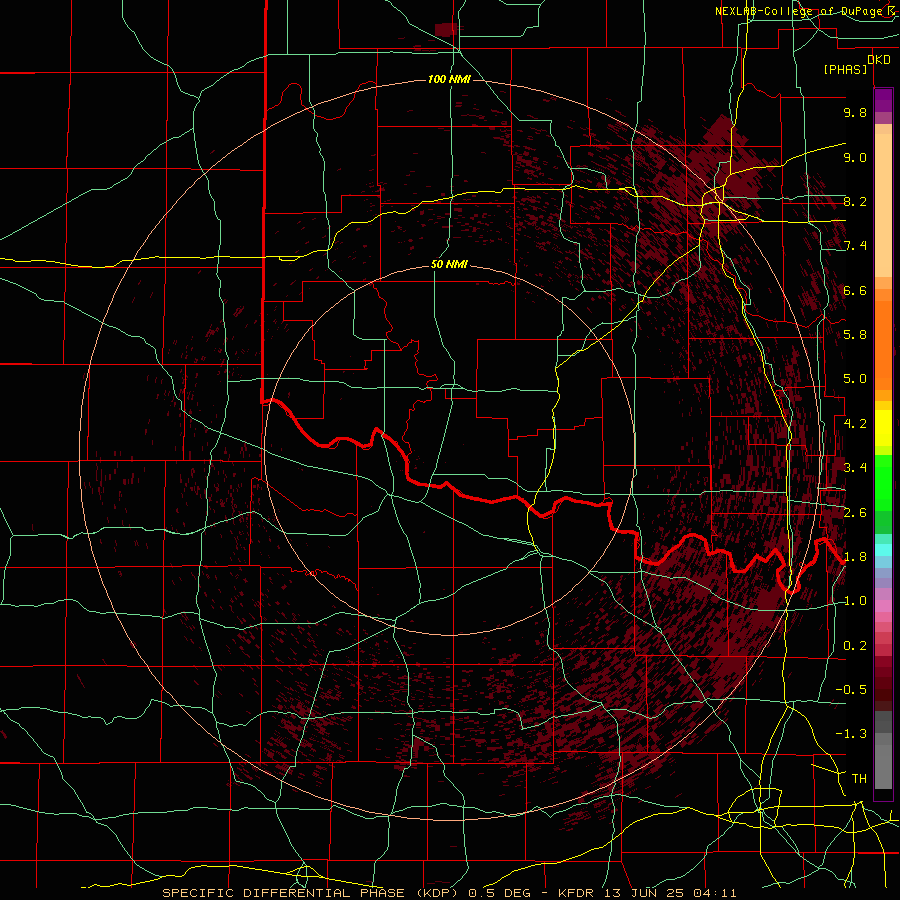The image size is (900, 900).
Task: Click the 50 NMI range ring label
Action: click(449, 264)
